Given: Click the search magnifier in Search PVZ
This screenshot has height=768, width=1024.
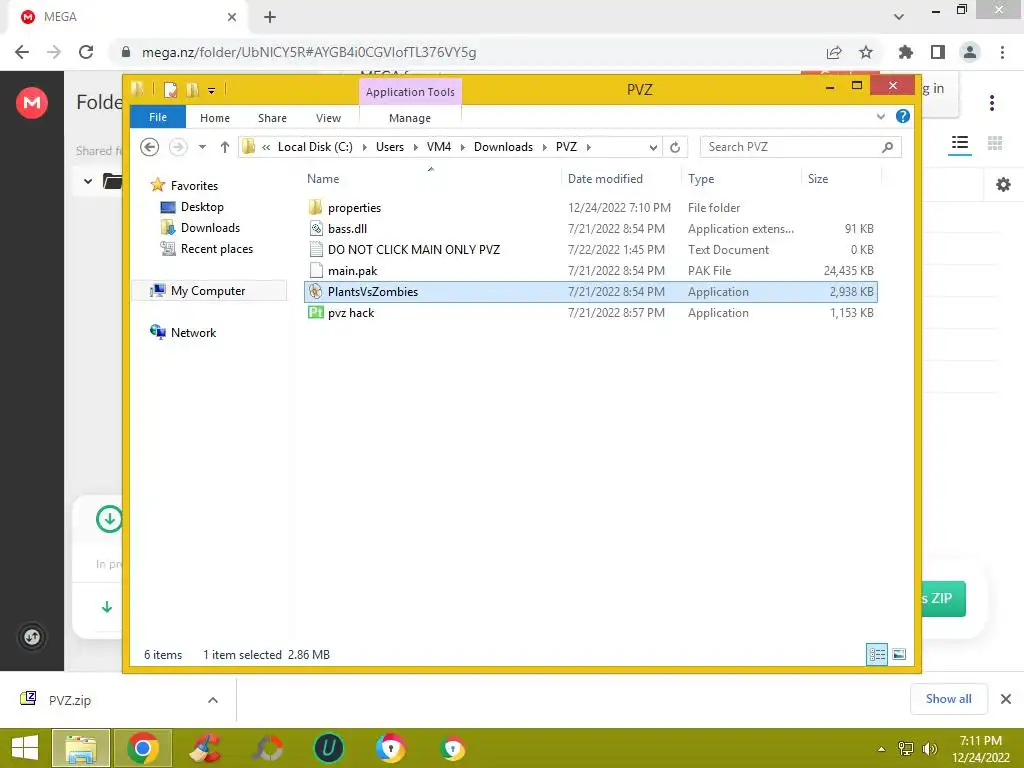Looking at the screenshot, I should pos(887,147).
